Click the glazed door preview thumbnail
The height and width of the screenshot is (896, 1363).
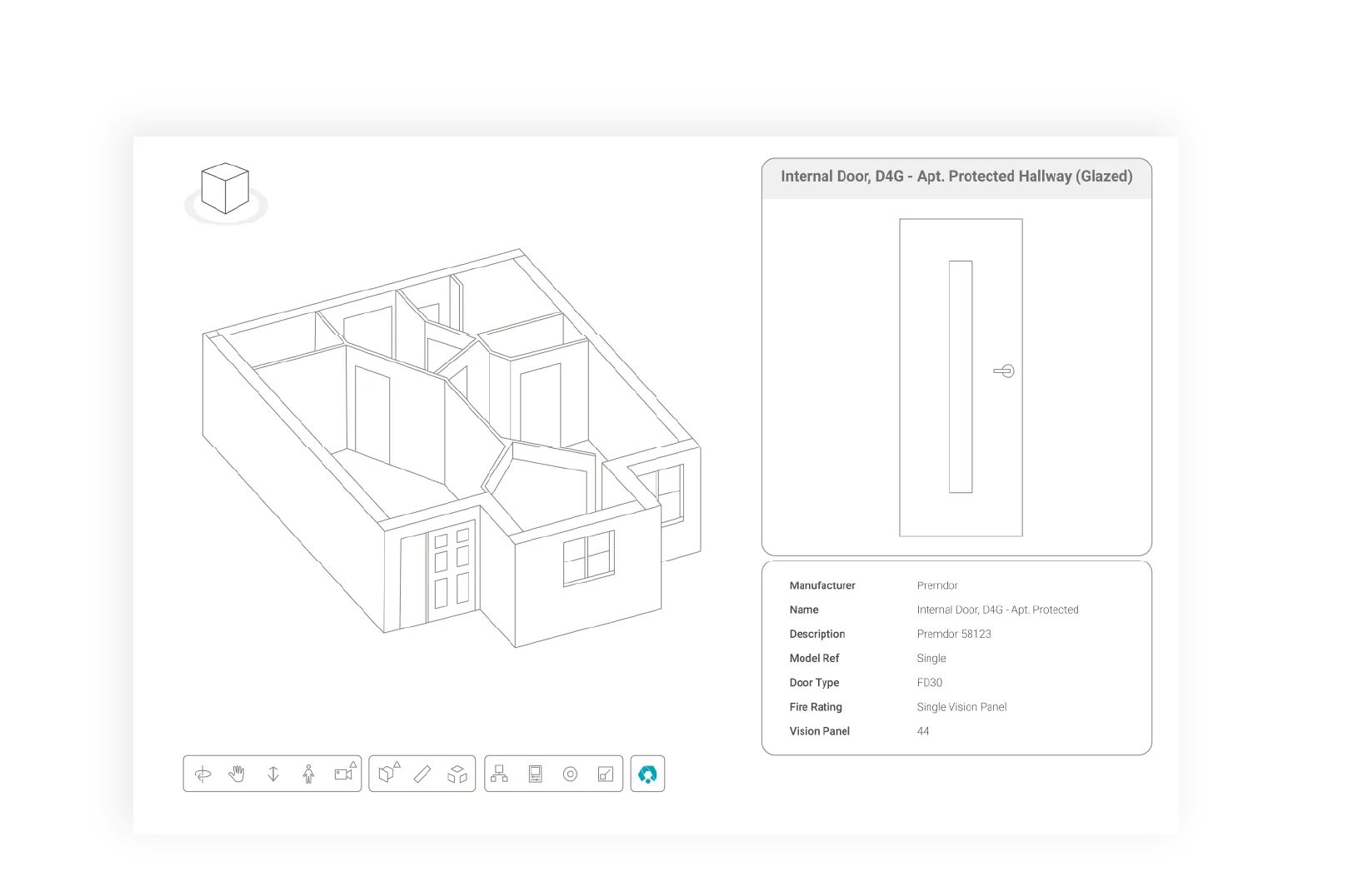961,377
